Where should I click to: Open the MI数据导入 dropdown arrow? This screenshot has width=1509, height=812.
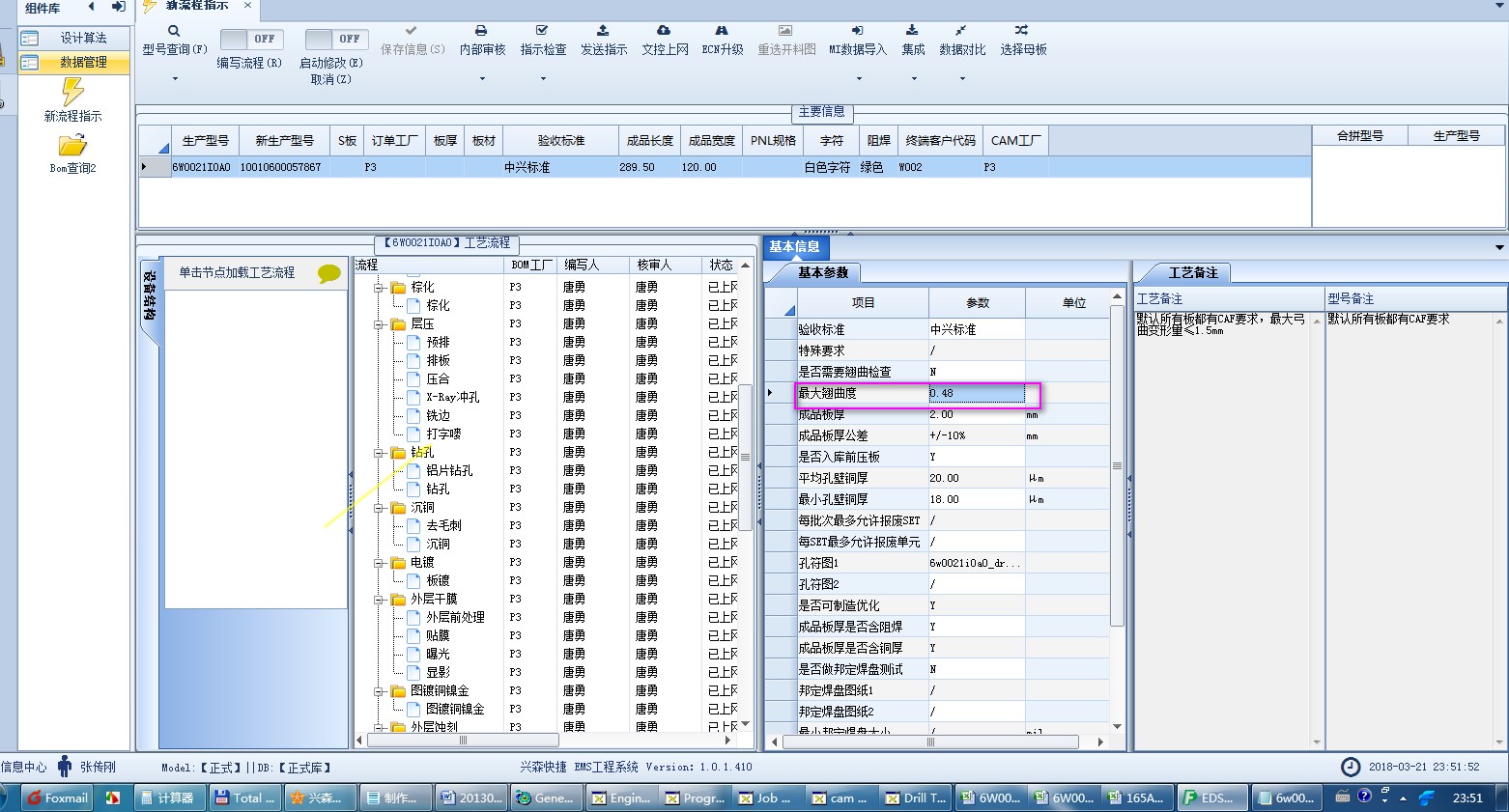[x=858, y=78]
